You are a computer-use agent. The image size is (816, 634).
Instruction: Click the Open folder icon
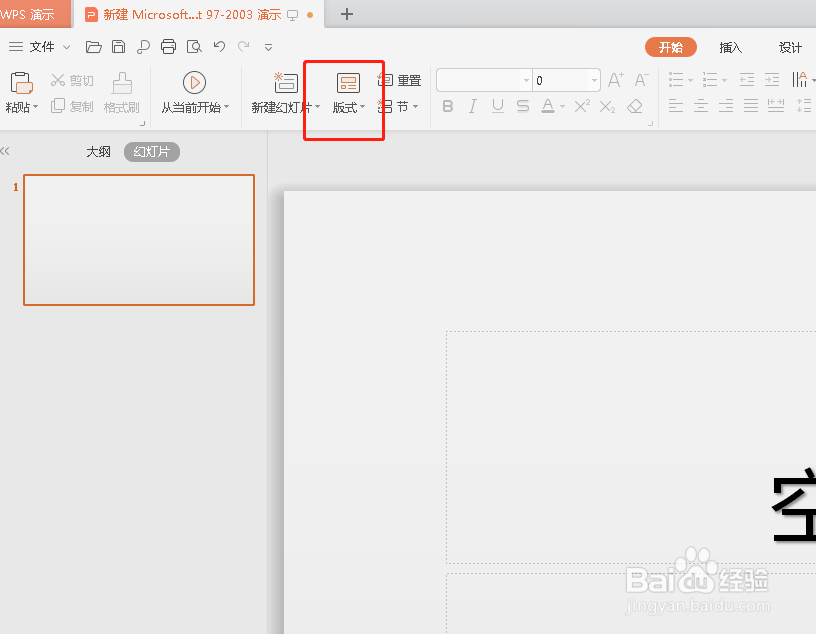94,47
